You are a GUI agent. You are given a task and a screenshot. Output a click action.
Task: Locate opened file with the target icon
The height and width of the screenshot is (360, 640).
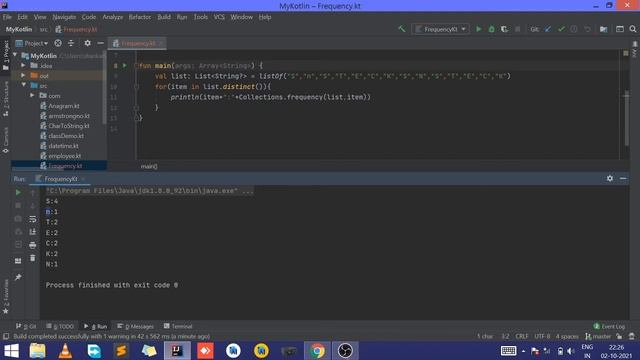(x=58, y=43)
